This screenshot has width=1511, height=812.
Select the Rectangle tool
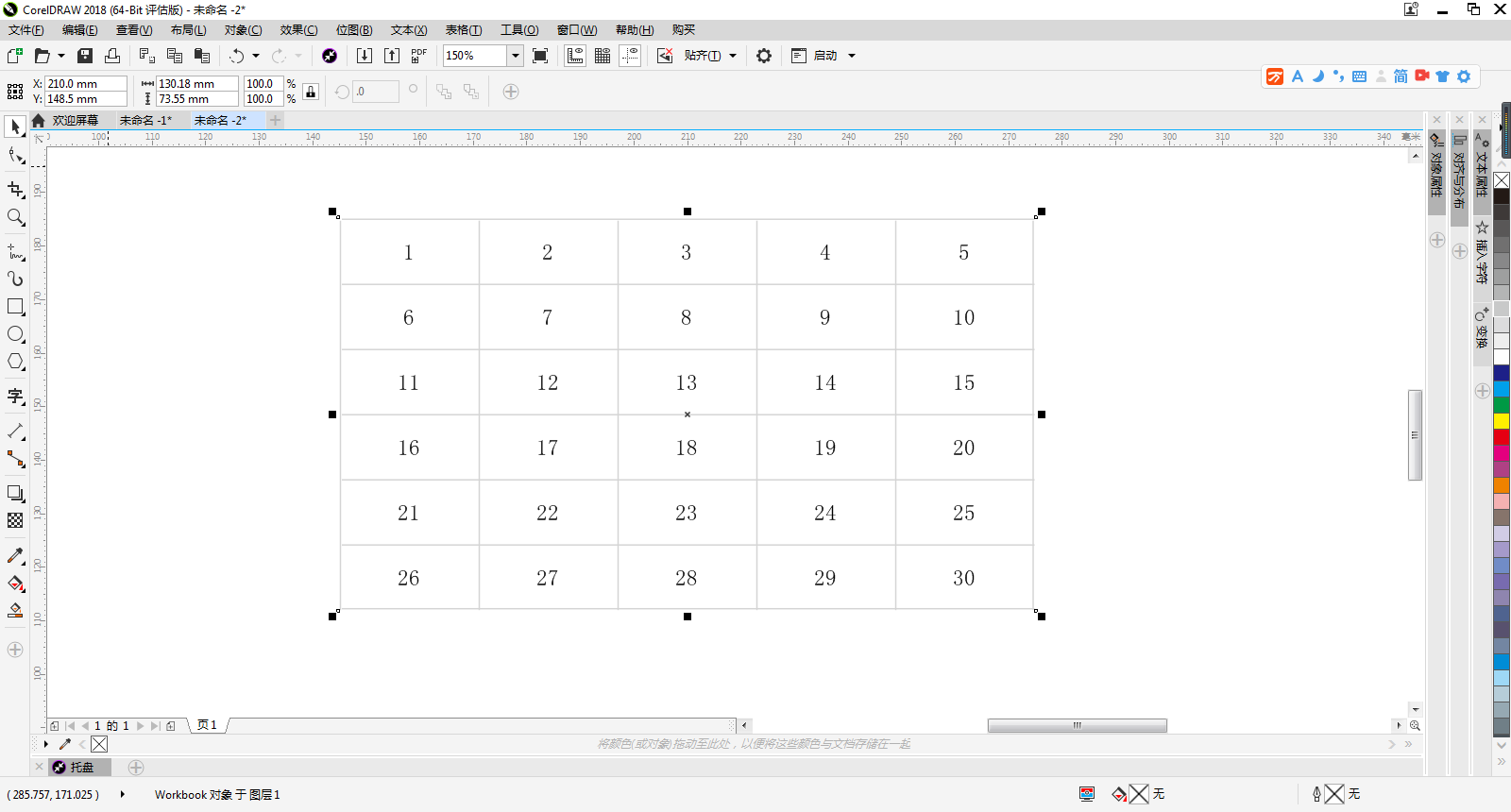pyautogui.click(x=15, y=307)
